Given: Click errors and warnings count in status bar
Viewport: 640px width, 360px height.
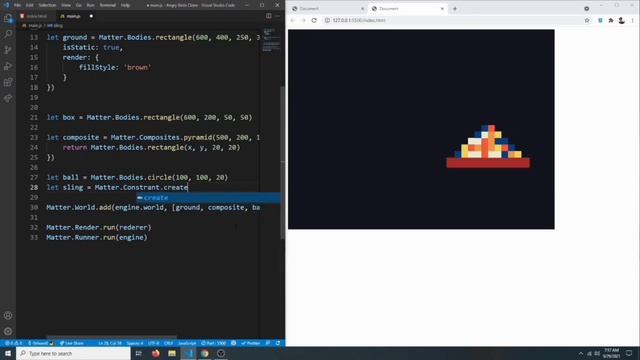Looking at the screenshot, I should click(13, 343).
